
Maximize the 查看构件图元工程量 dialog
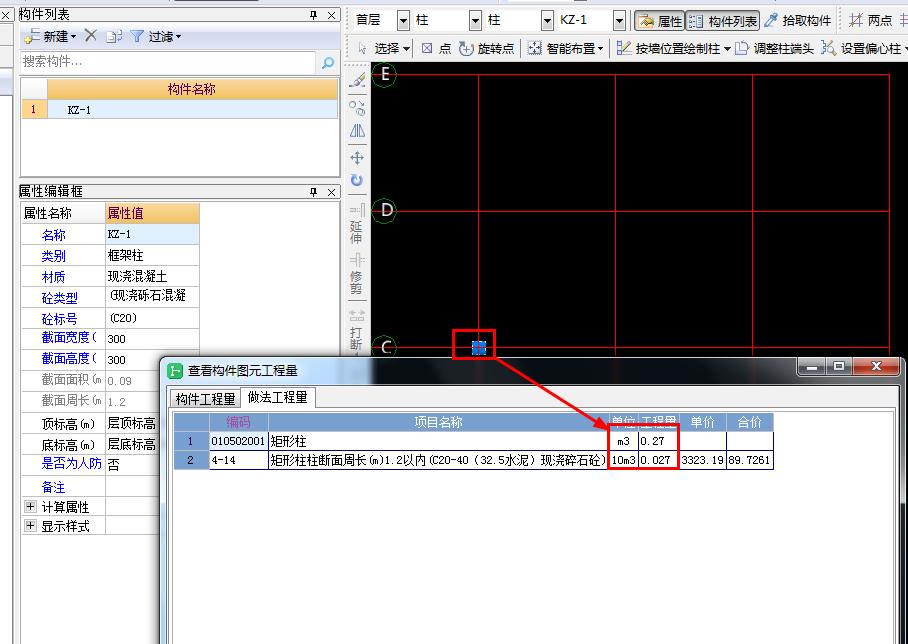[x=839, y=366]
